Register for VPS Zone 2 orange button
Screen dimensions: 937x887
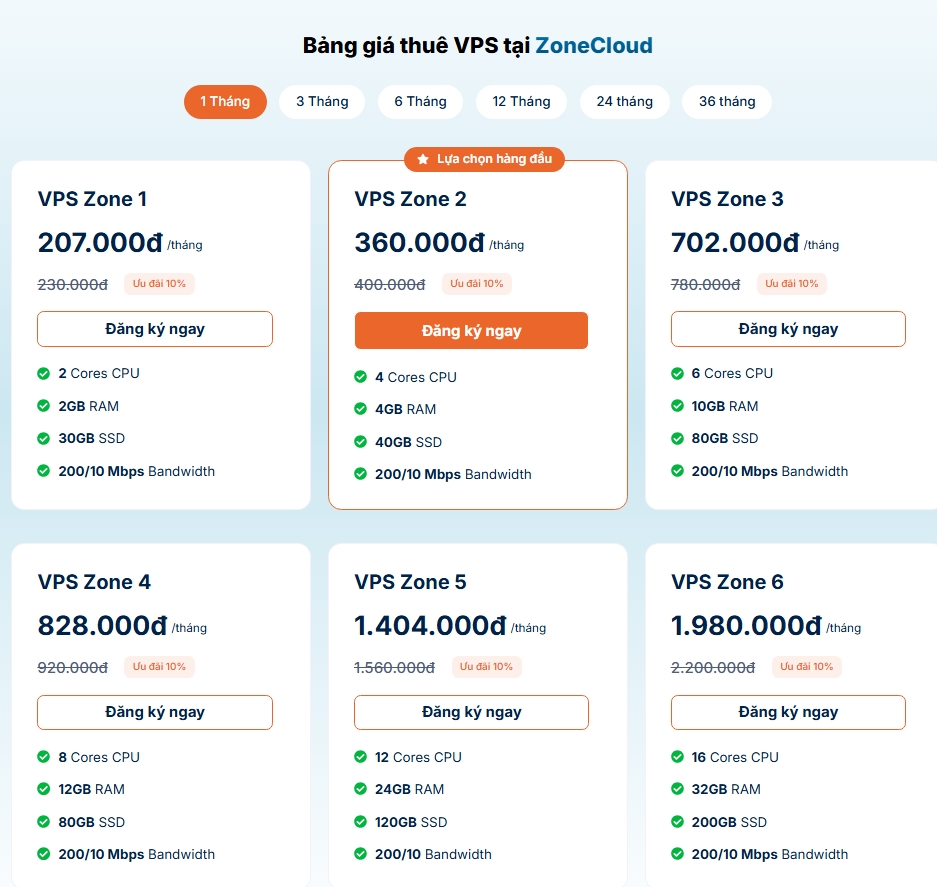pos(471,331)
